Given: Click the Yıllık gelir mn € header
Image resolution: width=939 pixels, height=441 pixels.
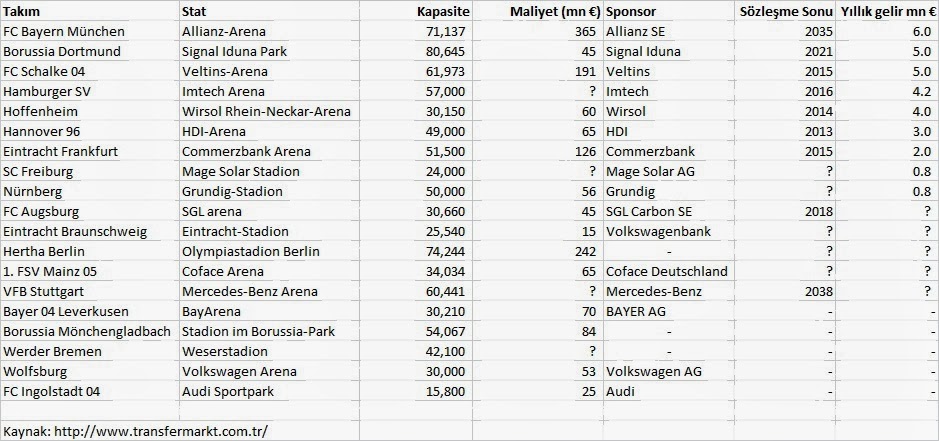Looking at the screenshot, I should click(x=887, y=11).
